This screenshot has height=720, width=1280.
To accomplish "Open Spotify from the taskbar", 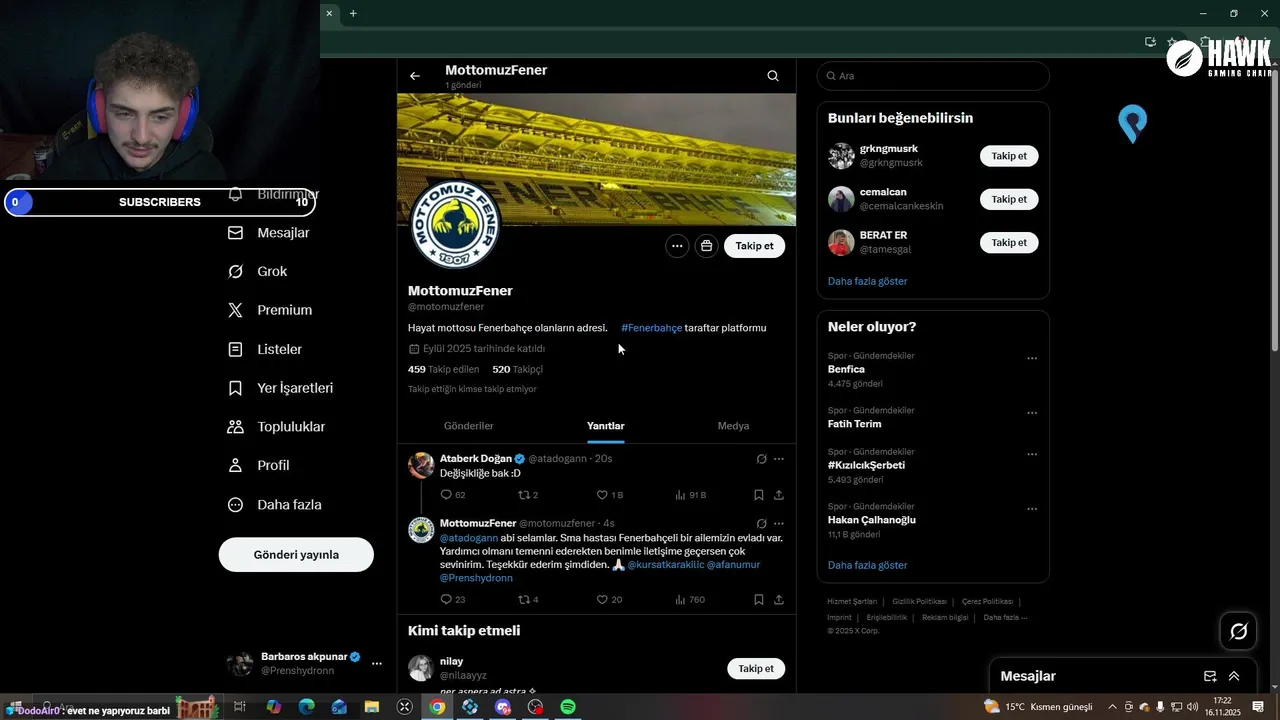I will [568, 707].
